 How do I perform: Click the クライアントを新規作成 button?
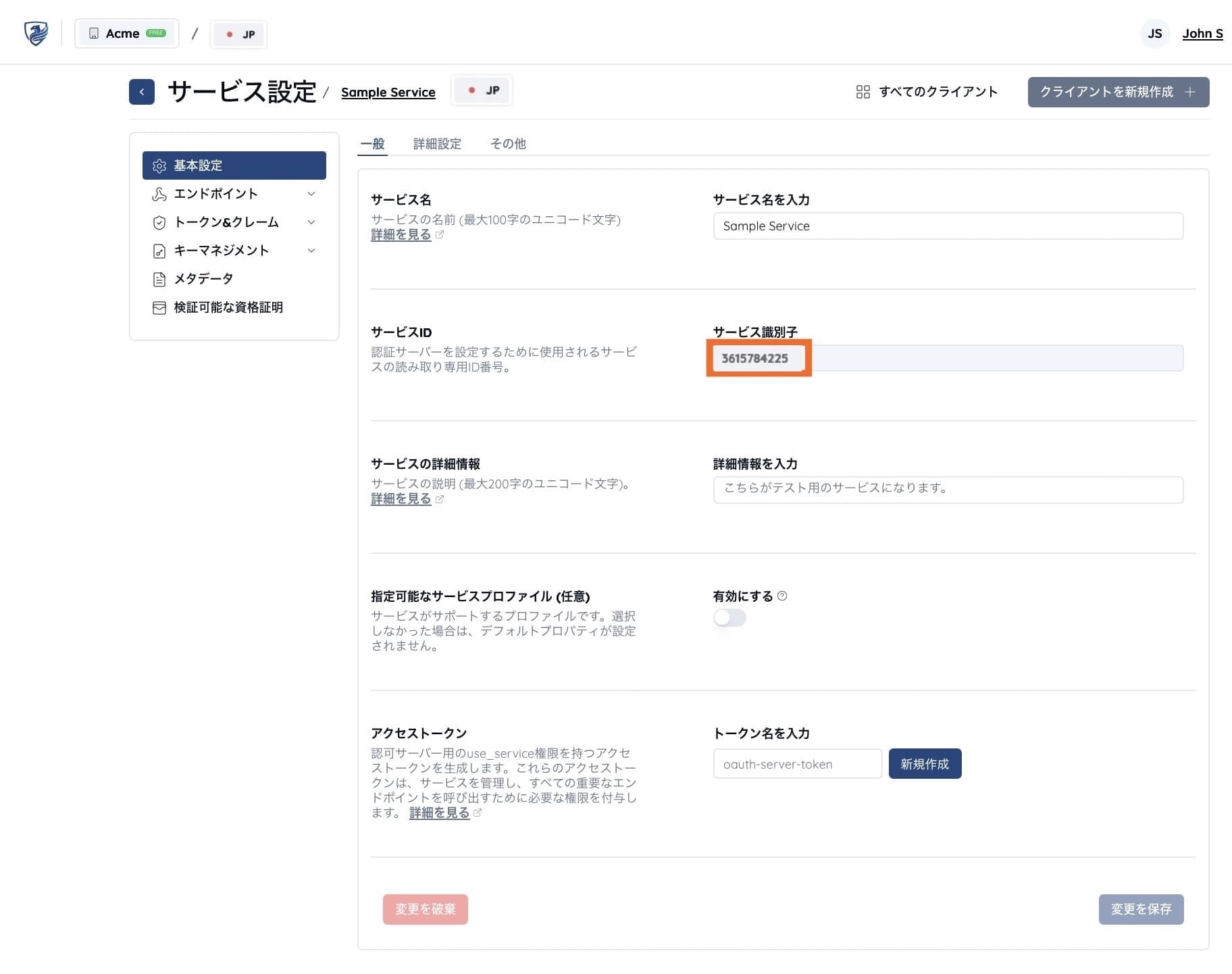point(1119,92)
